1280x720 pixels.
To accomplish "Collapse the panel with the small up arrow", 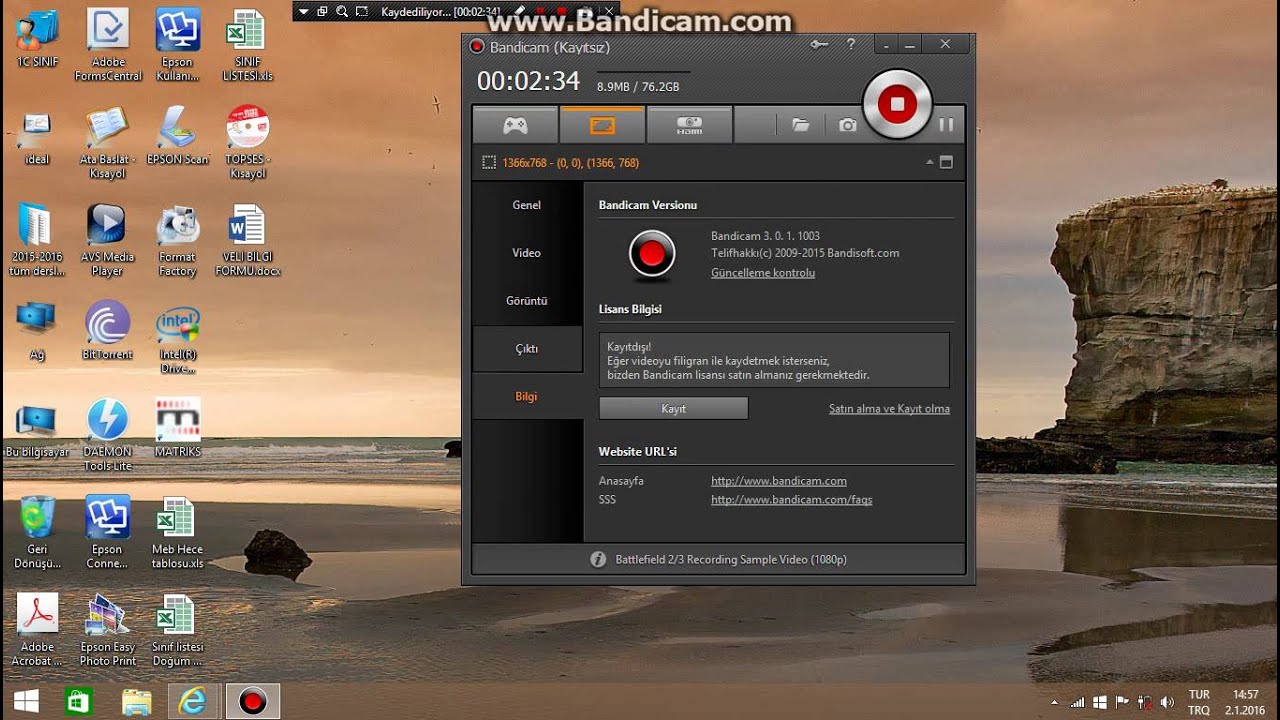I will click(x=930, y=162).
